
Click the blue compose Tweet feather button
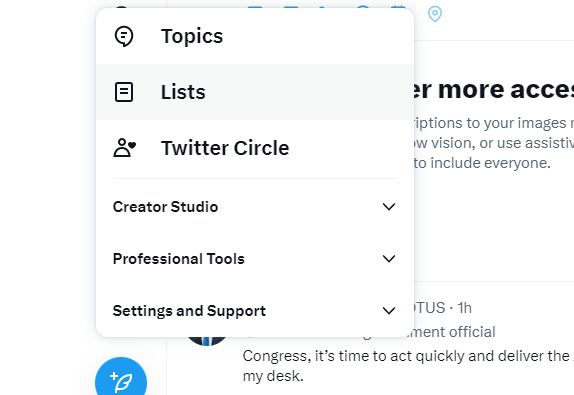click(121, 377)
